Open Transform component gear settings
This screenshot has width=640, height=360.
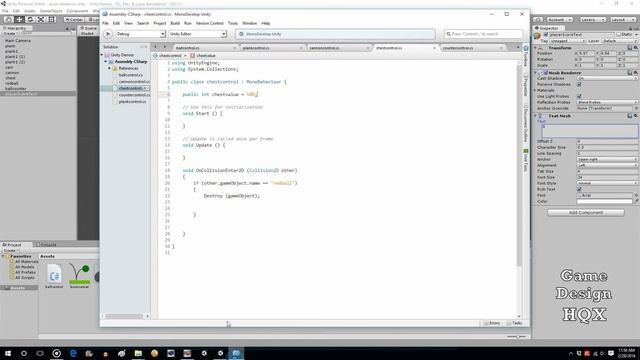click(x=636, y=48)
